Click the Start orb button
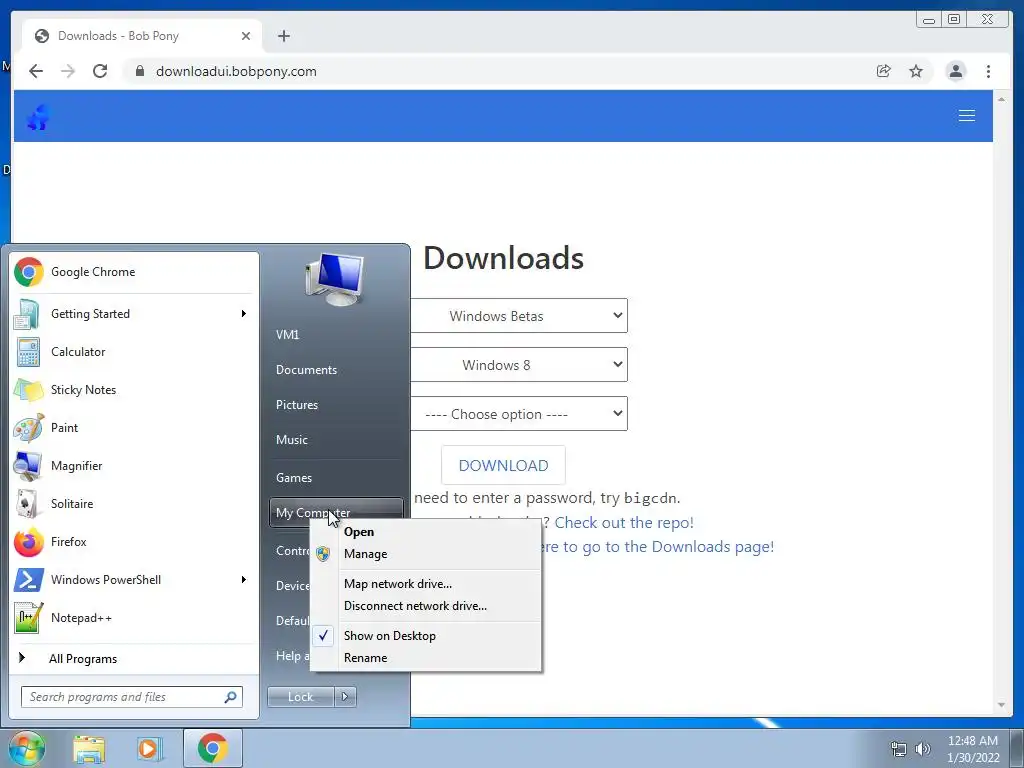 [27, 748]
